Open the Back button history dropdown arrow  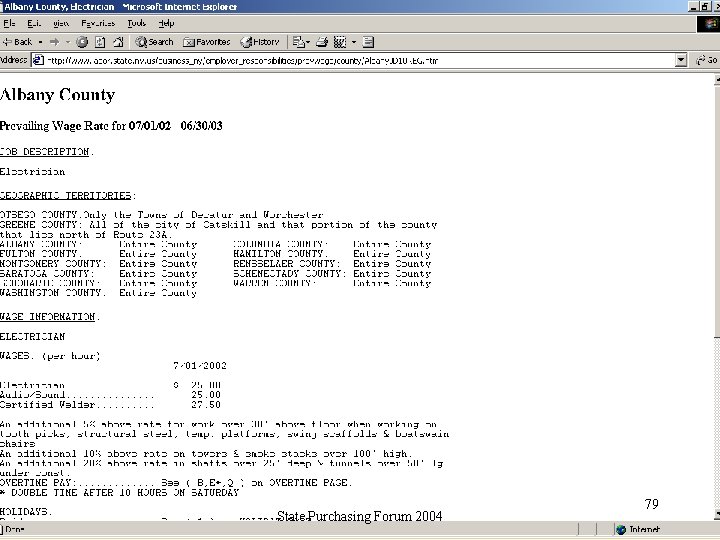click(40, 42)
